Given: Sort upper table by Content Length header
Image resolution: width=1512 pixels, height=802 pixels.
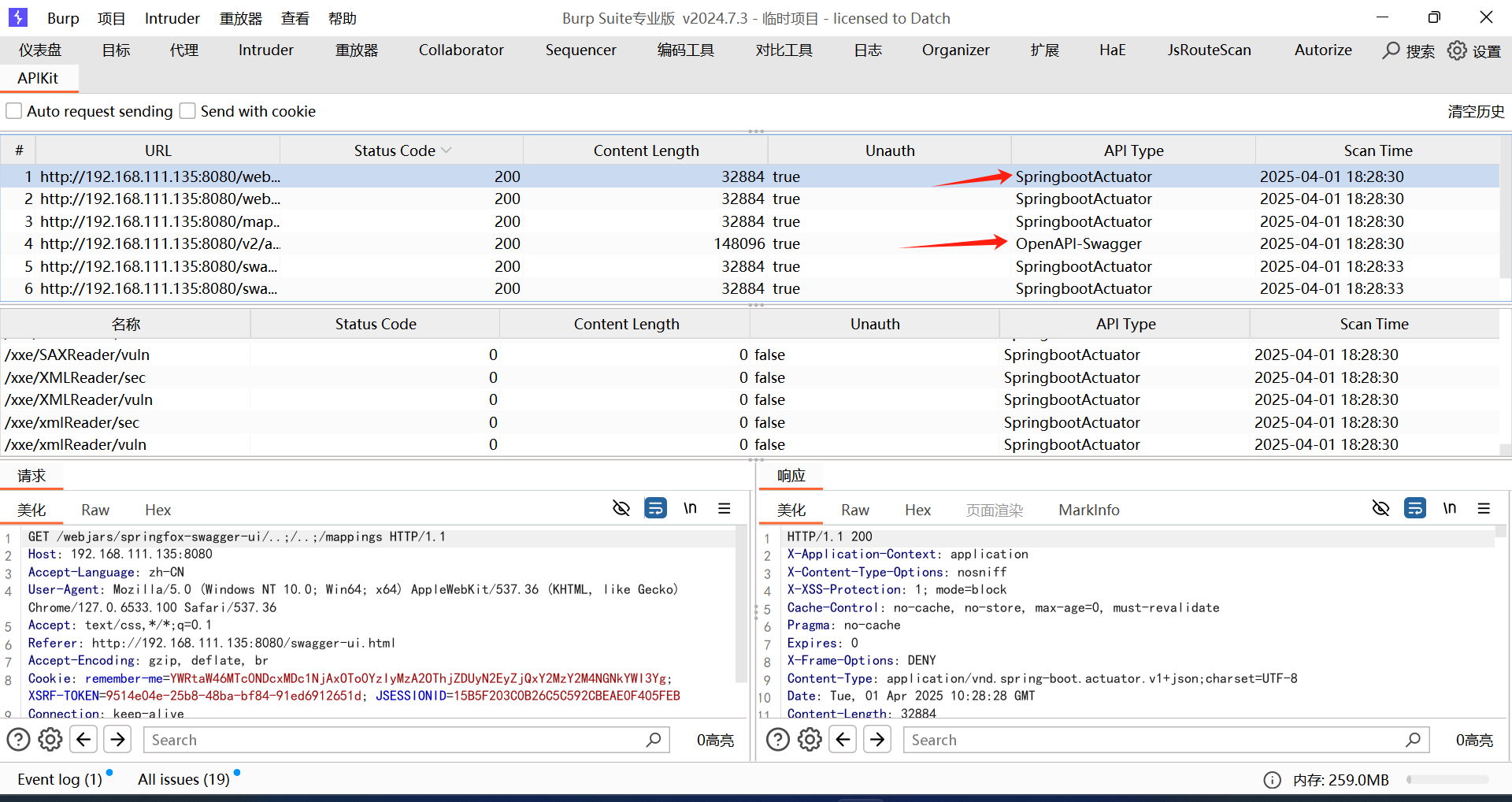Looking at the screenshot, I should click(x=646, y=150).
